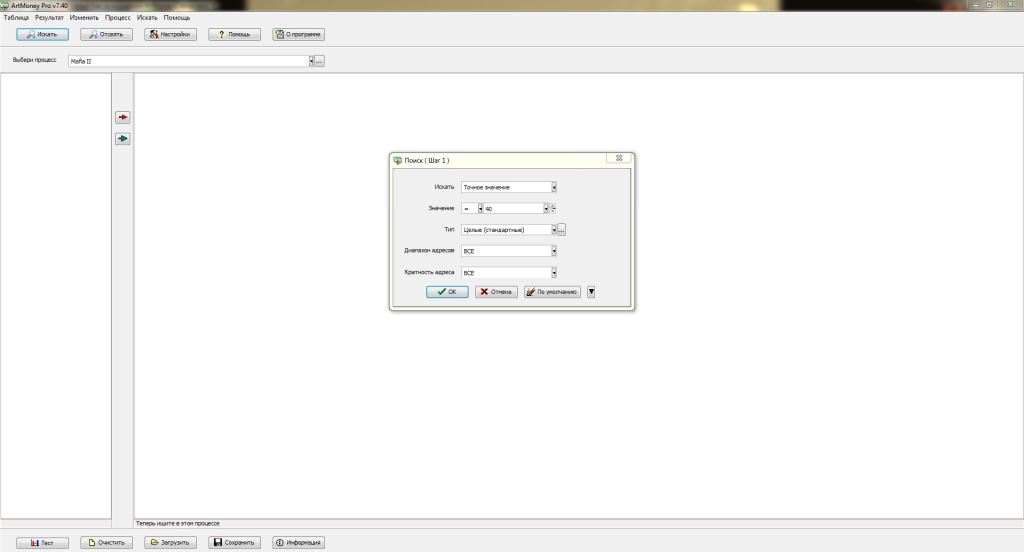
Task: Click the Сохранить button
Action: tap(234, 542)
